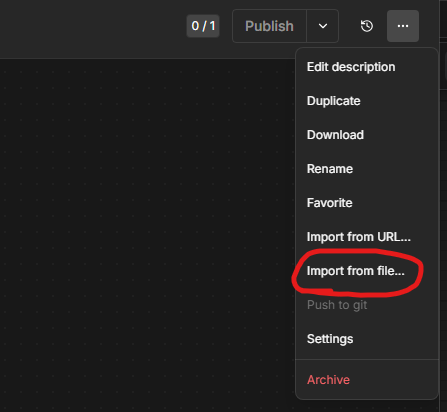
Task: Expand the Publish dropdown arrow
Action: pyautogui.click(x=323, y=26)
